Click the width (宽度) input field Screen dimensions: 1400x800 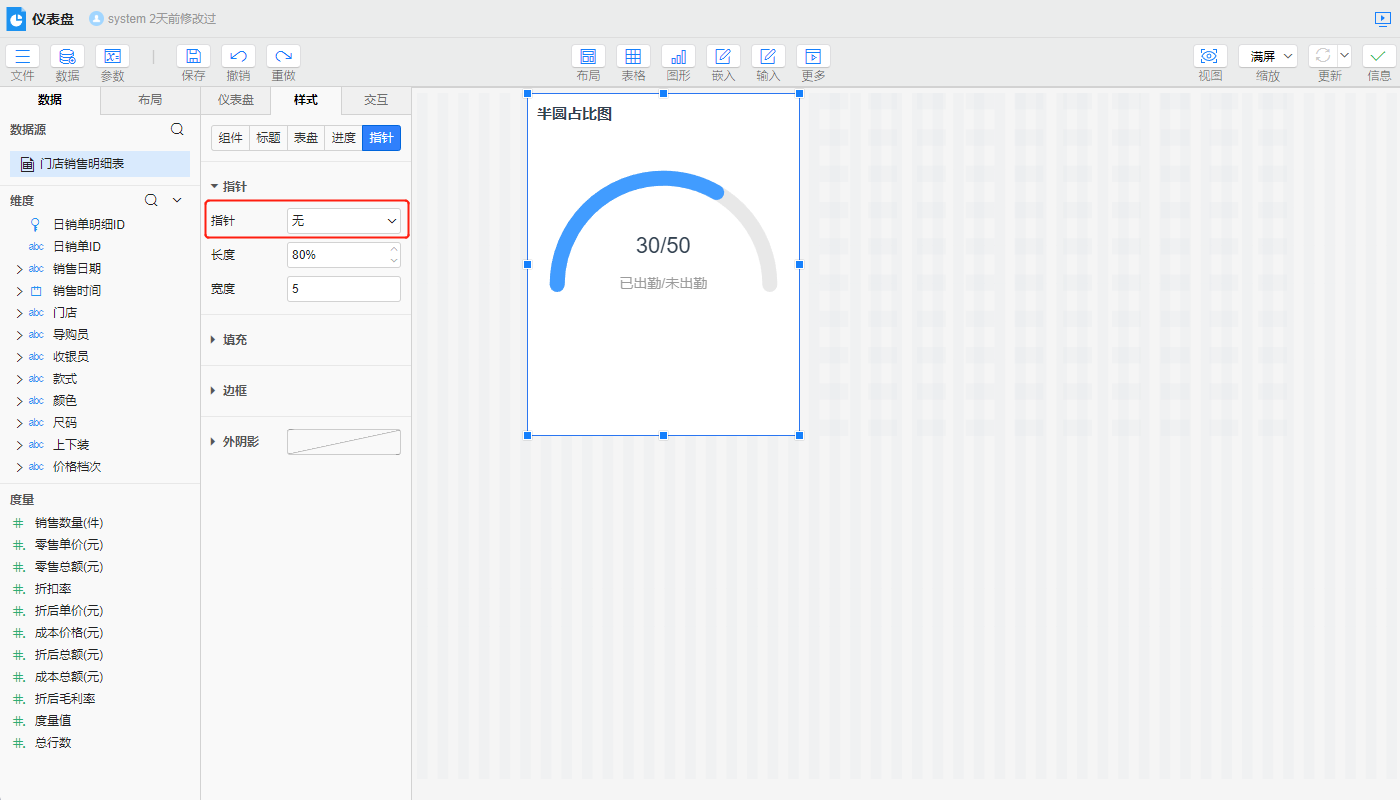[x=343, y=289]
